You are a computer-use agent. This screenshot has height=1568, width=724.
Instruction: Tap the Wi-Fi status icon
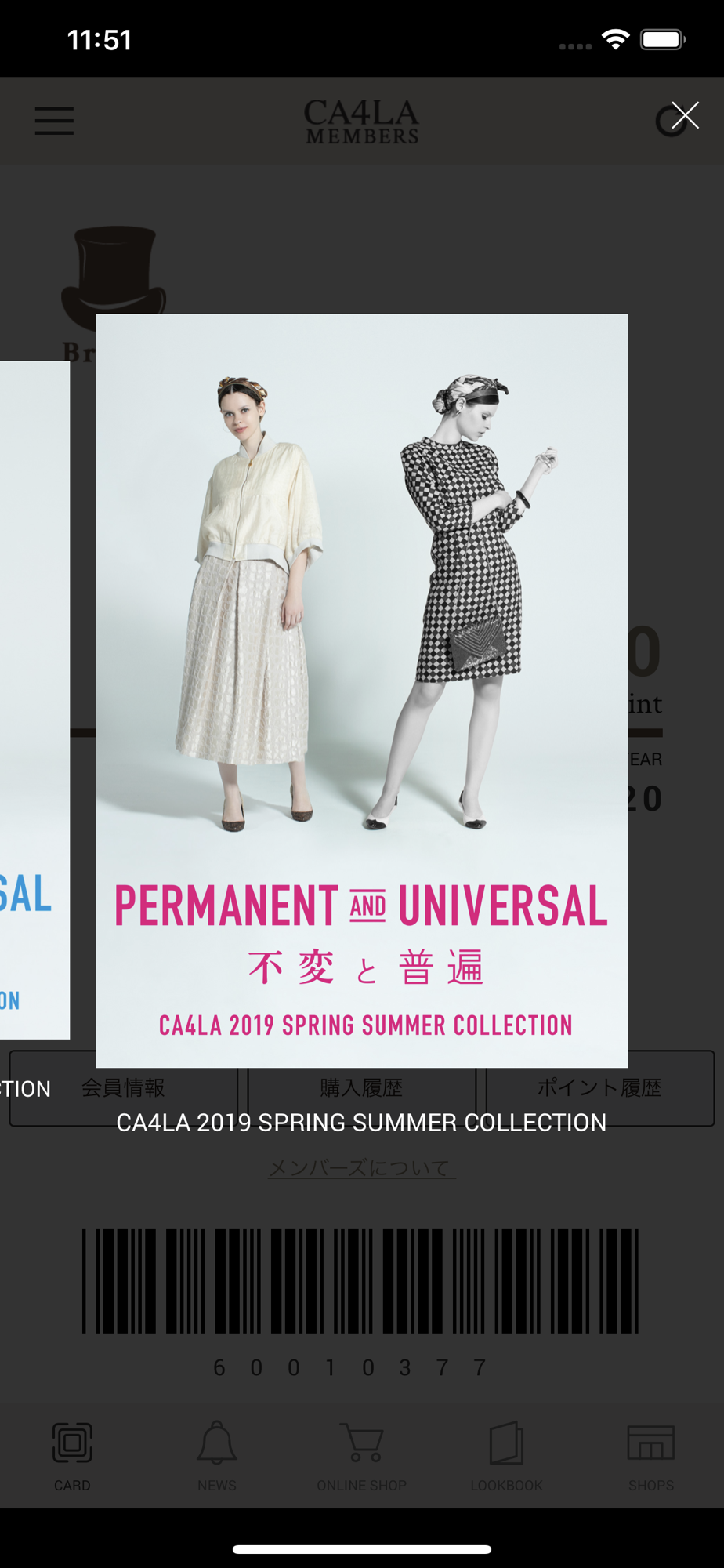[x=616, y=40]
